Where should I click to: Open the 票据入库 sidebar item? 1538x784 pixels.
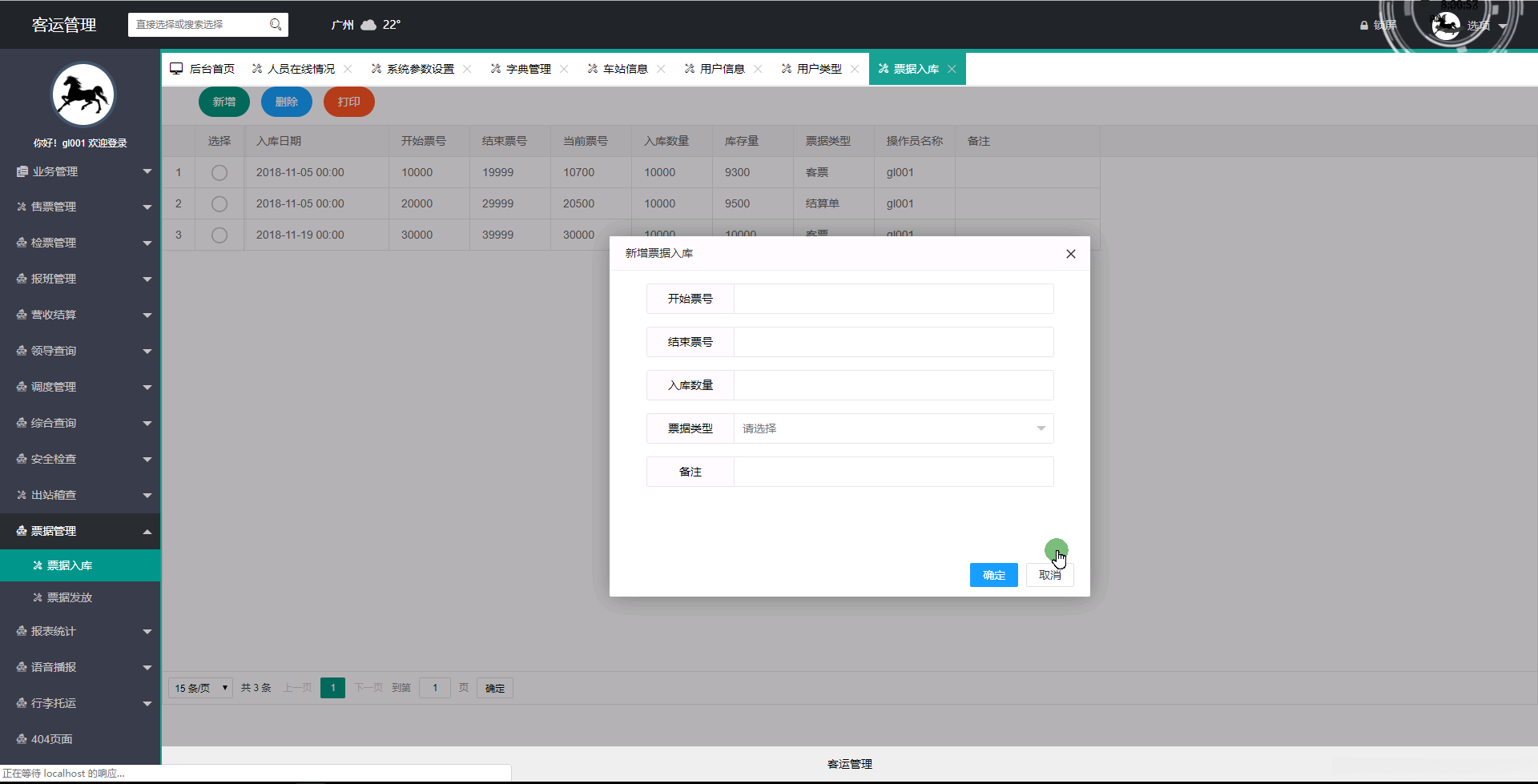click(70, 565)
